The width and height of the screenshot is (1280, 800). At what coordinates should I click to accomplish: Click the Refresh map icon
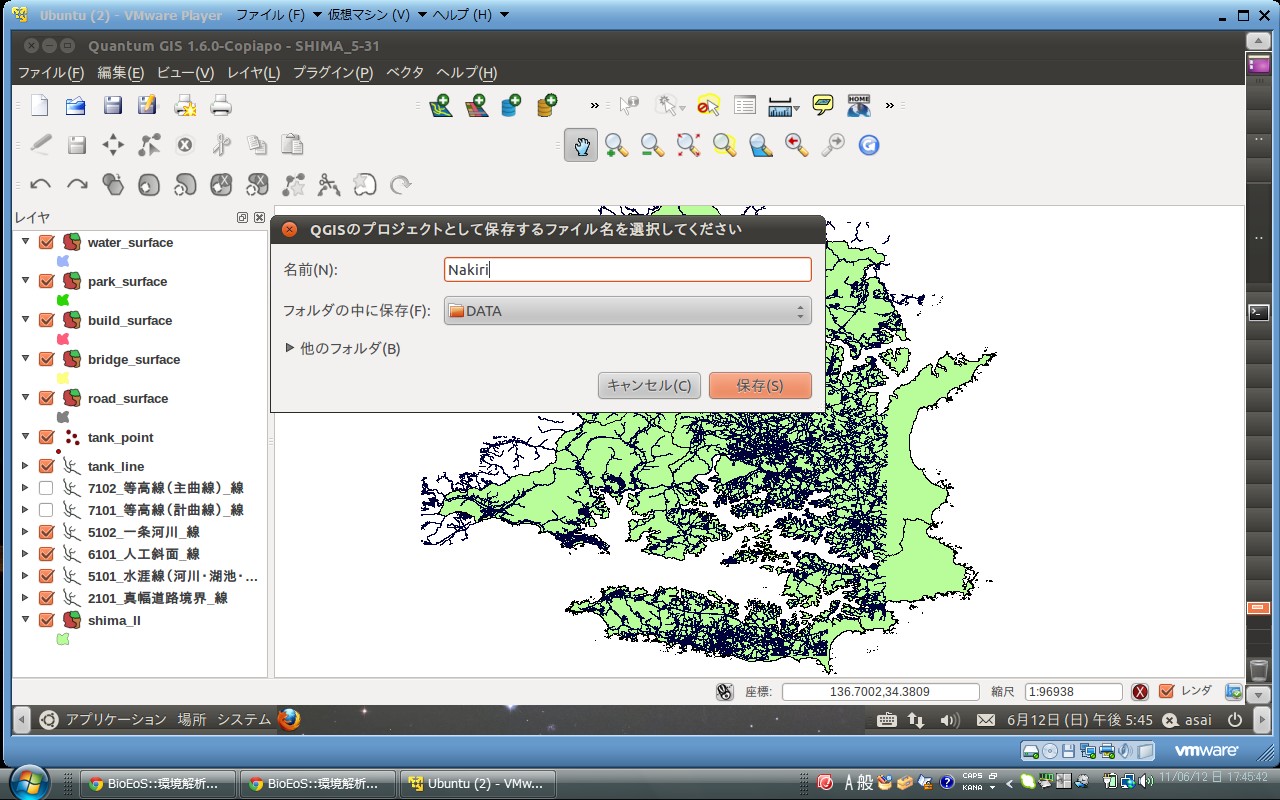869,145
